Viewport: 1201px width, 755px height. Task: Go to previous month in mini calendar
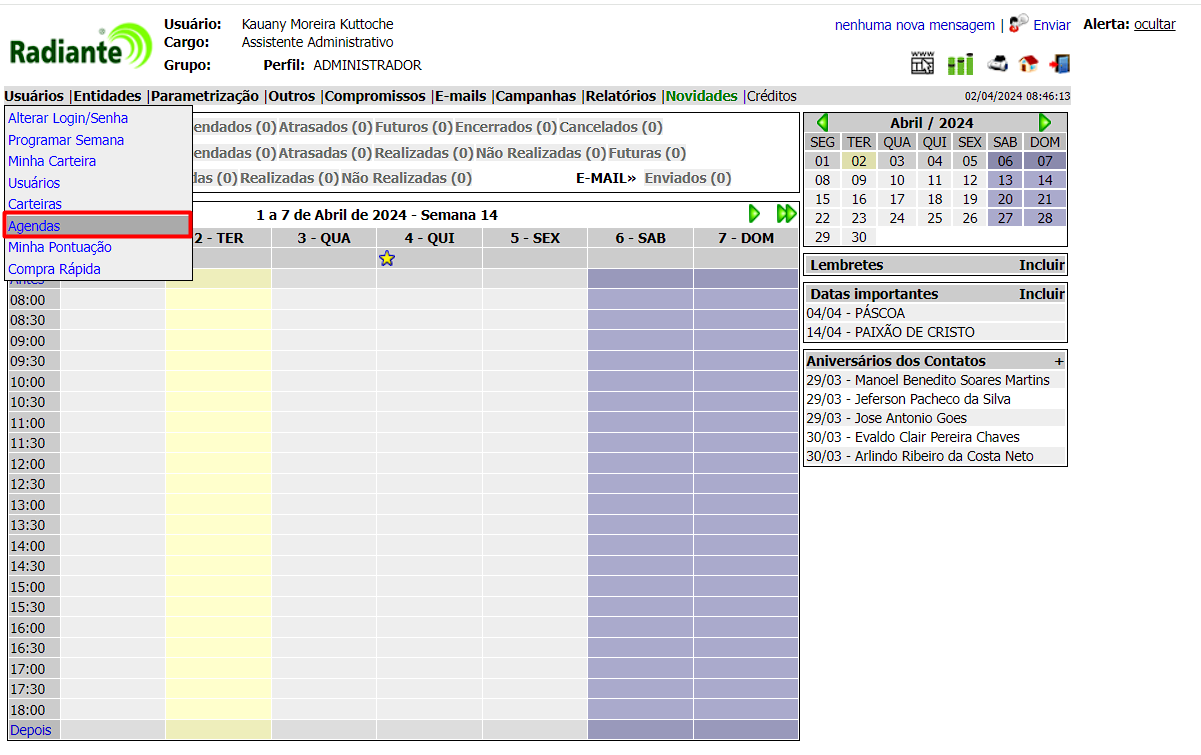click(822, 123)
